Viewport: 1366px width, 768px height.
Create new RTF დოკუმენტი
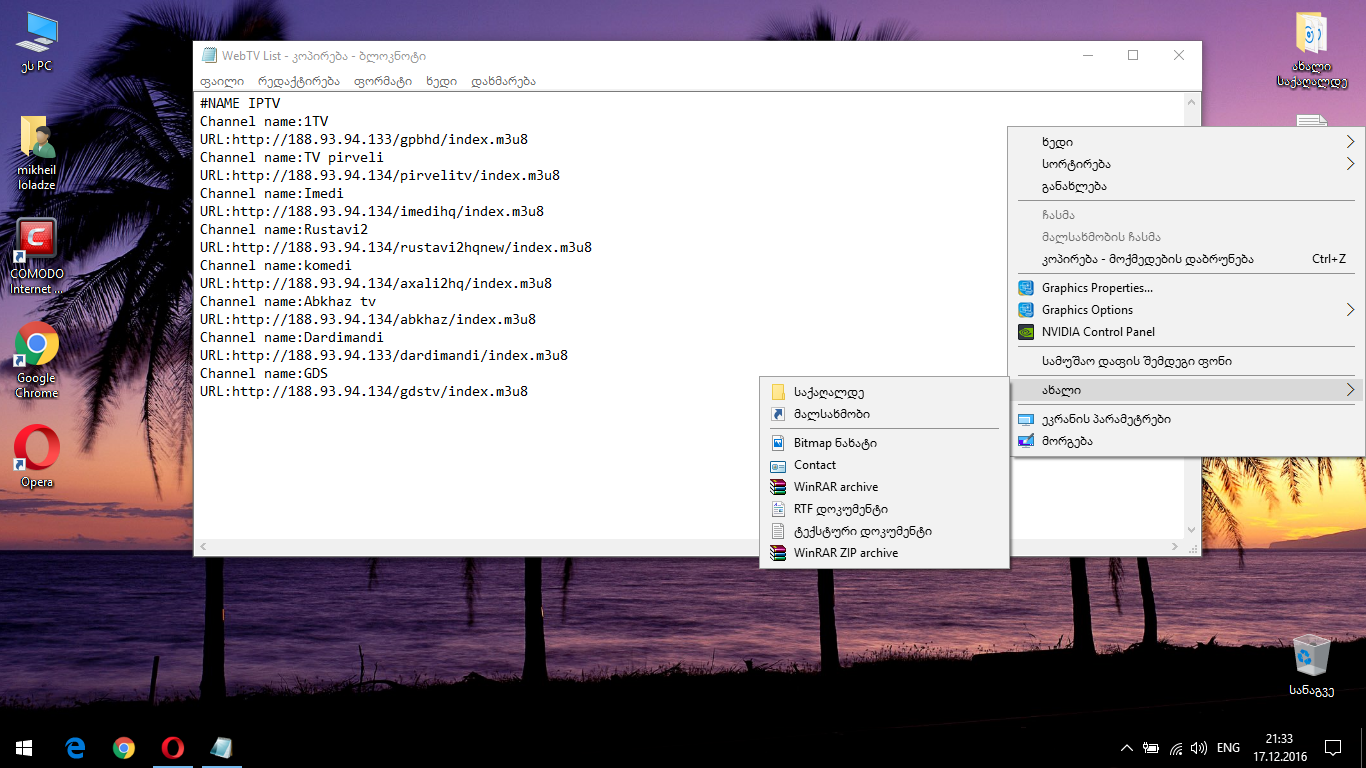coord(884,509)
